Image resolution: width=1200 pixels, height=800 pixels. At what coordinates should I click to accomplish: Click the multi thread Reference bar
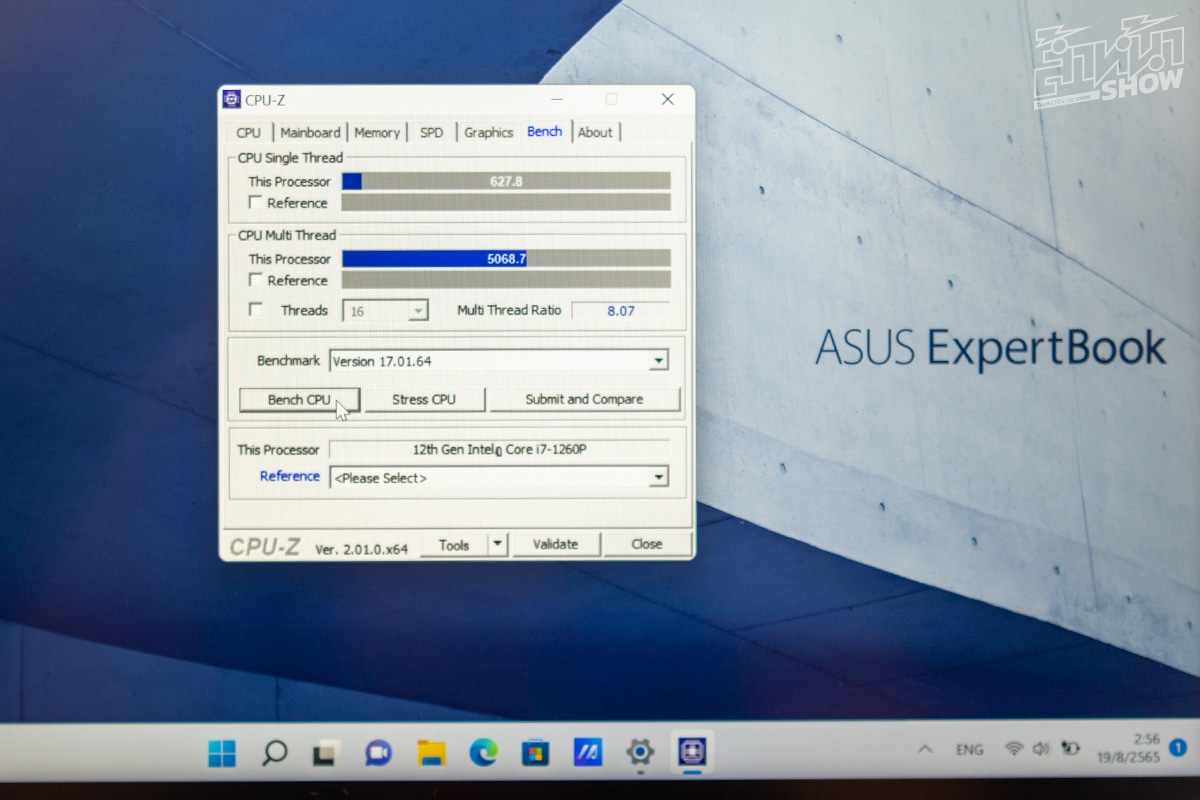506,280
